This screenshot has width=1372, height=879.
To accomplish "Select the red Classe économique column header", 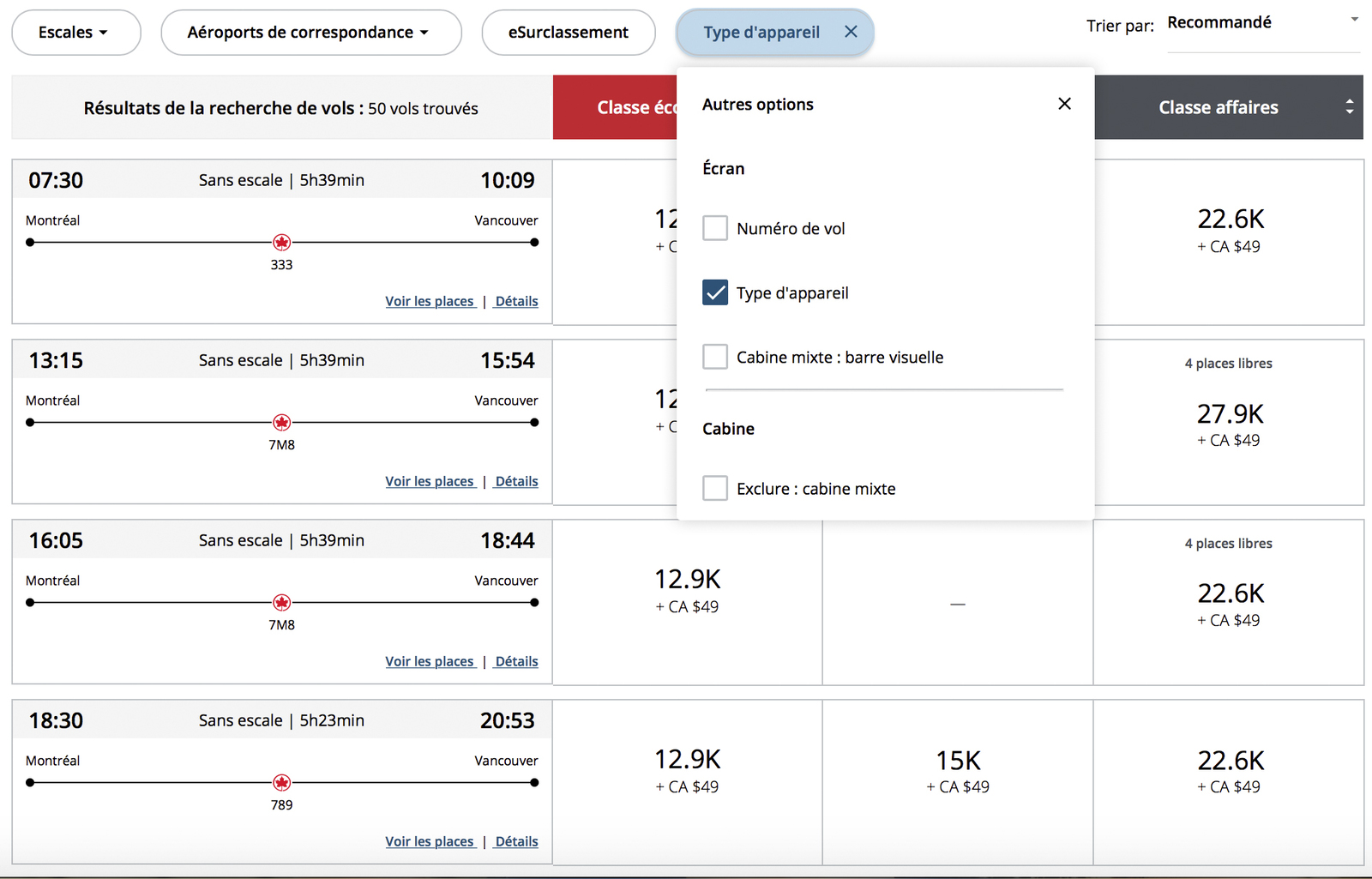I will coord(614,107).
